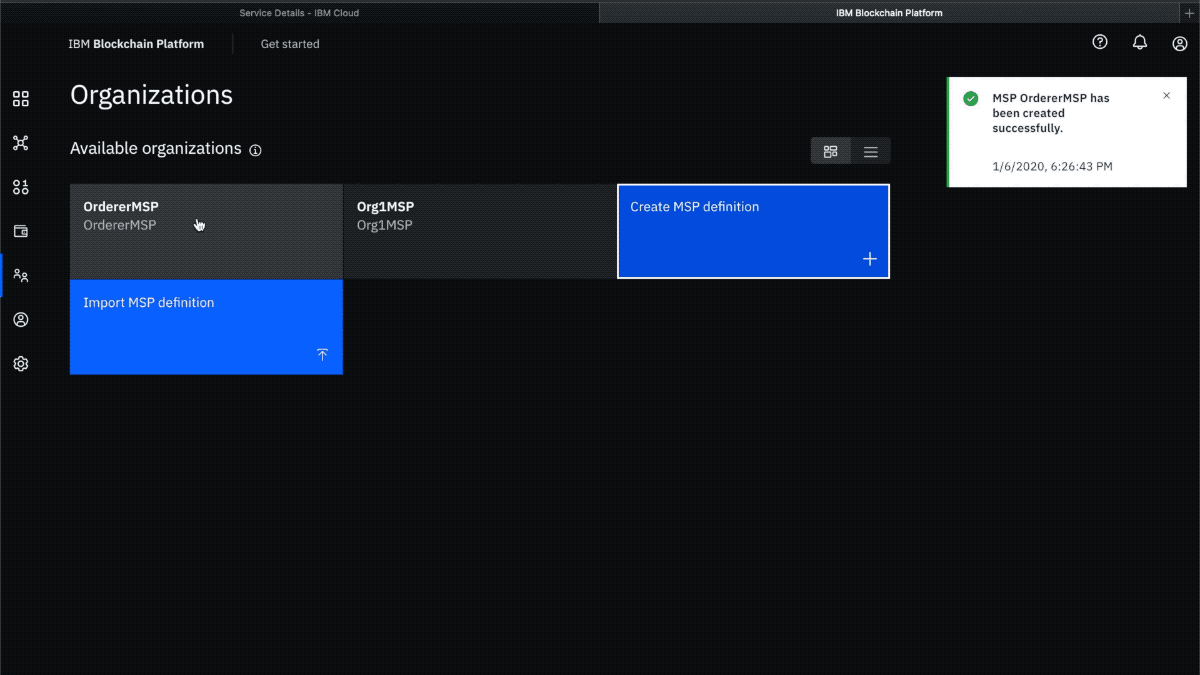Switch to IBM Blockchain Platform browser tab
The image size is (1200, 675).
tap(889, 13)
